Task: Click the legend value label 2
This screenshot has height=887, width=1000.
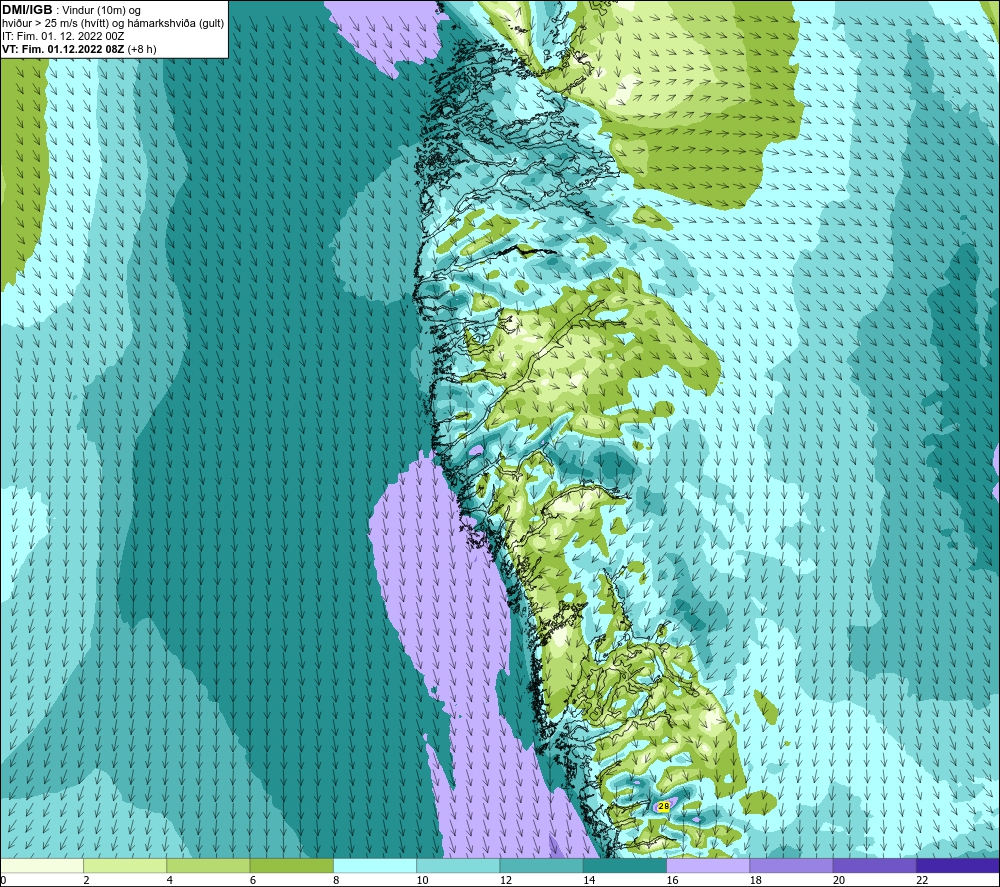Action: pyautogui.click(x=86, y=881)
